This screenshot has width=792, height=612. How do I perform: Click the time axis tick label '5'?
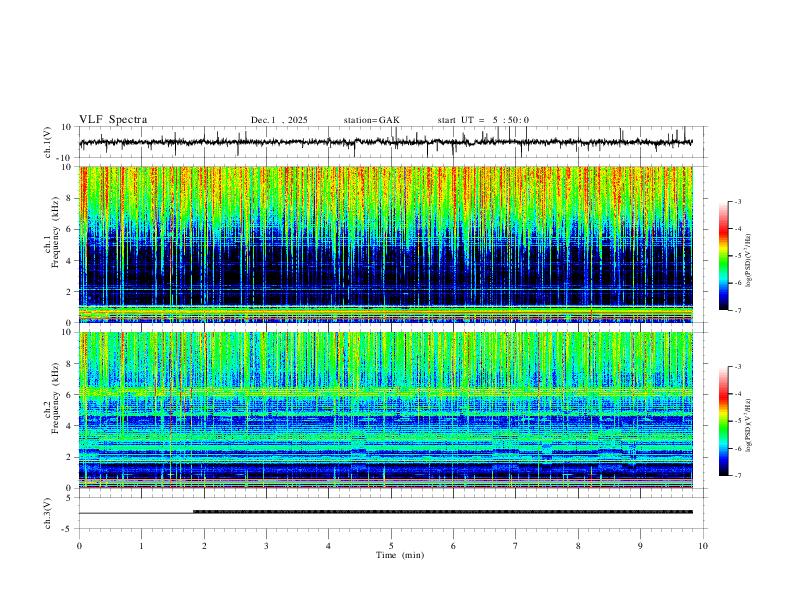coord(391,546)
